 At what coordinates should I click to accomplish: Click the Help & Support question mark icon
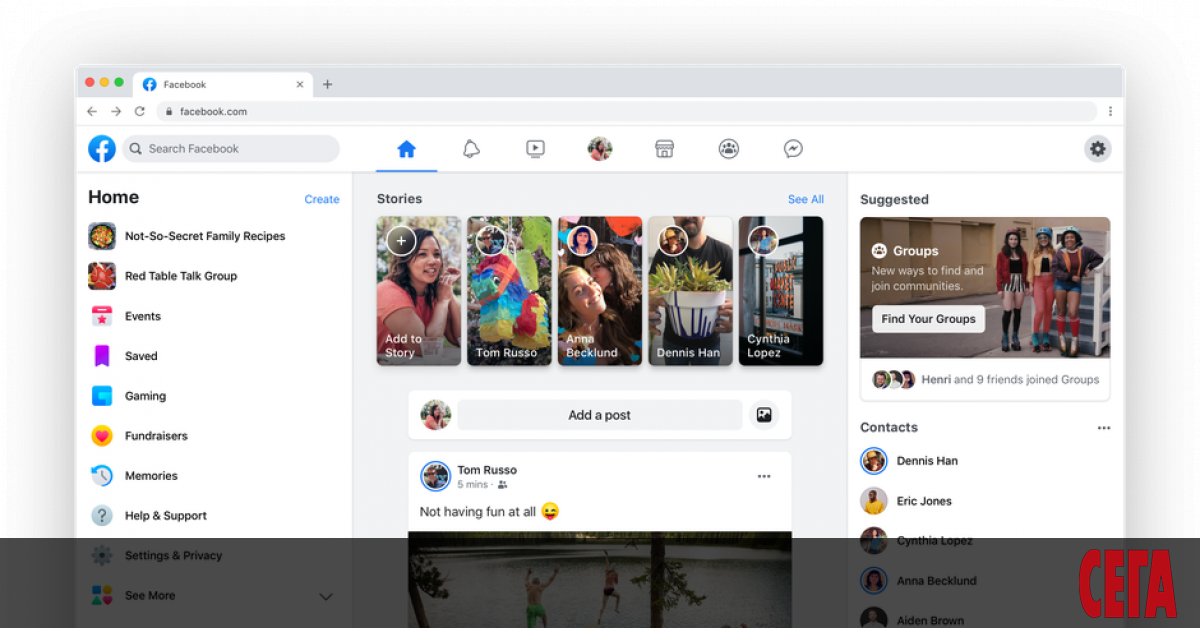pyautogui.click(x=102, y=516)
